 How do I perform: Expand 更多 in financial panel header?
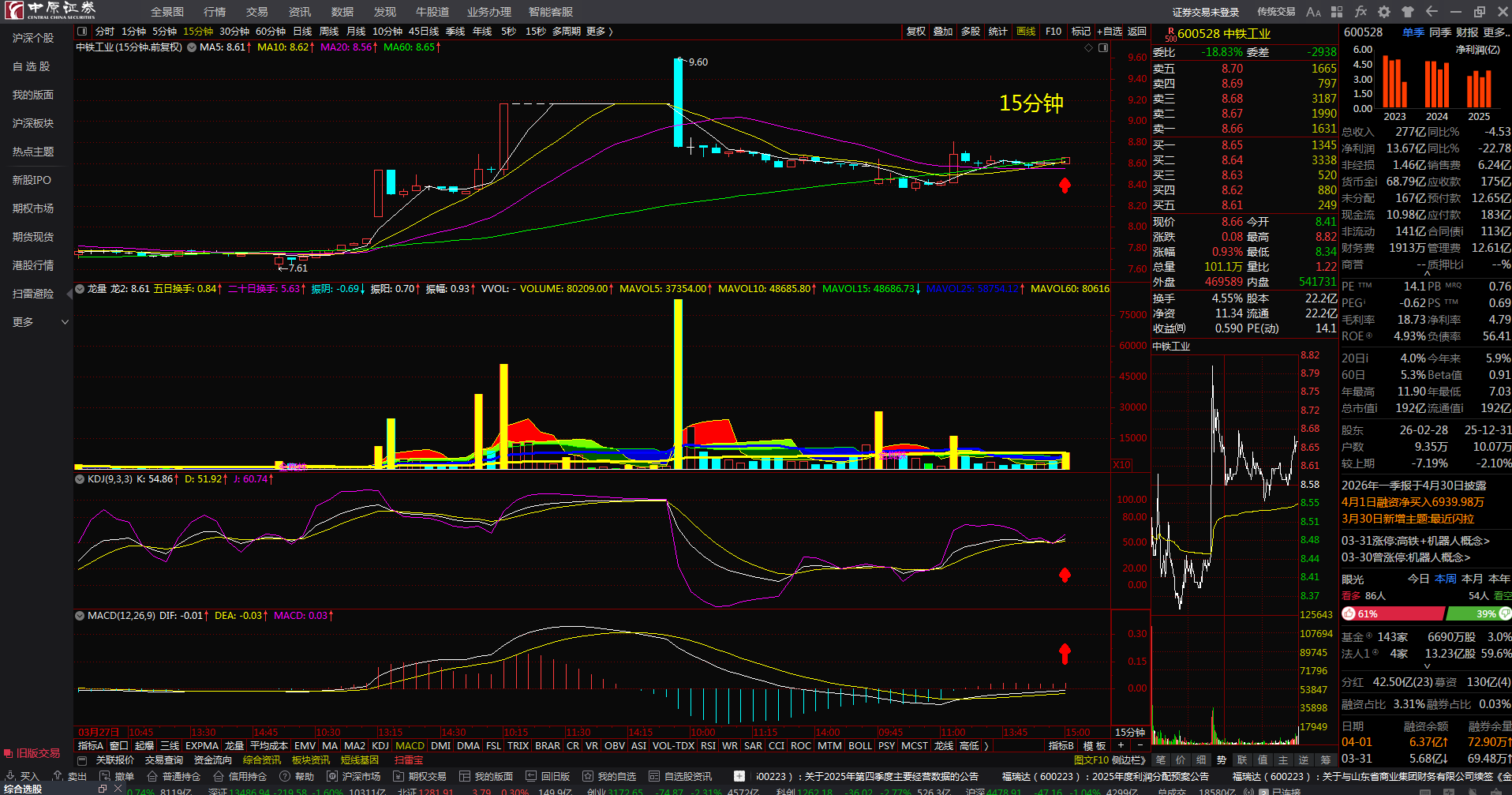coord(1495,32)
